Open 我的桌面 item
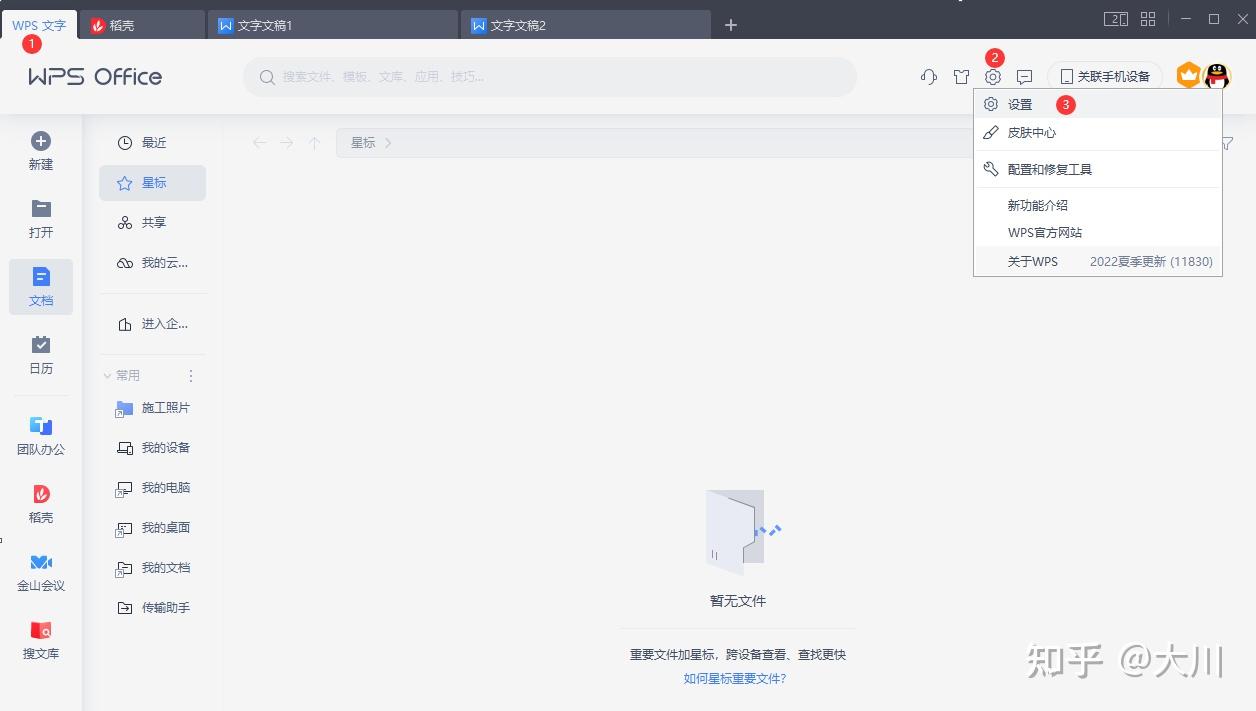This screenshot has width=1256, height=711. [x=152, y=528]
